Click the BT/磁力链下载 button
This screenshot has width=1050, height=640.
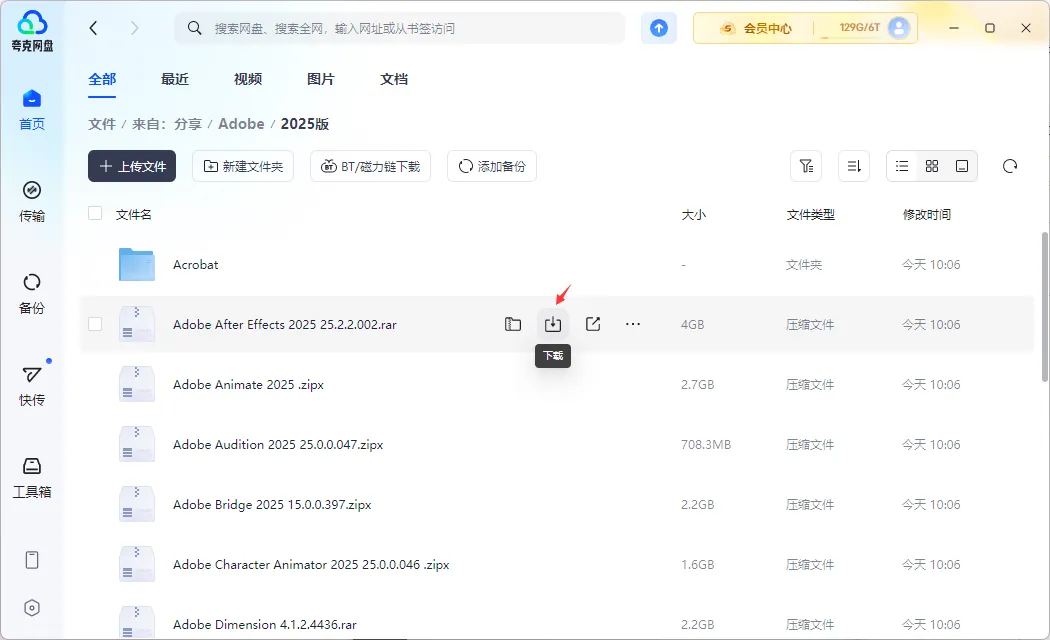(370, 166)
